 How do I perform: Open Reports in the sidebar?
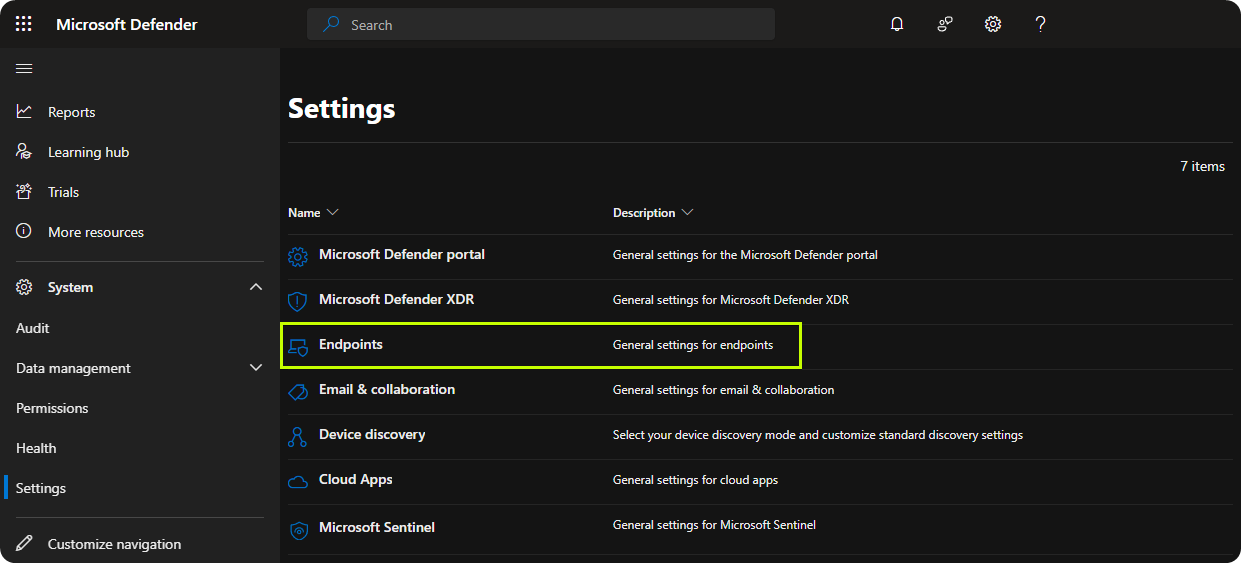pos(71,112)
